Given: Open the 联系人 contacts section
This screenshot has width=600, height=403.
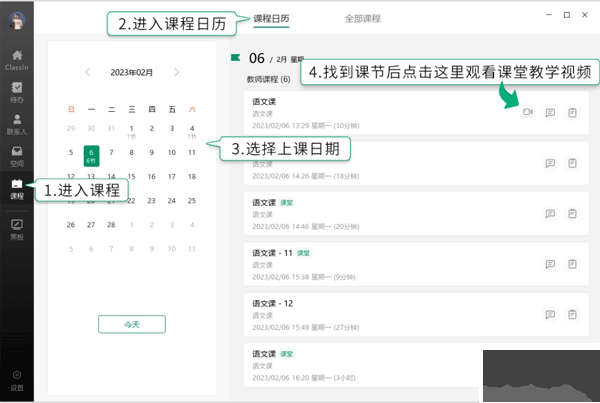Looking at the screenshot, I should point(17,125).
